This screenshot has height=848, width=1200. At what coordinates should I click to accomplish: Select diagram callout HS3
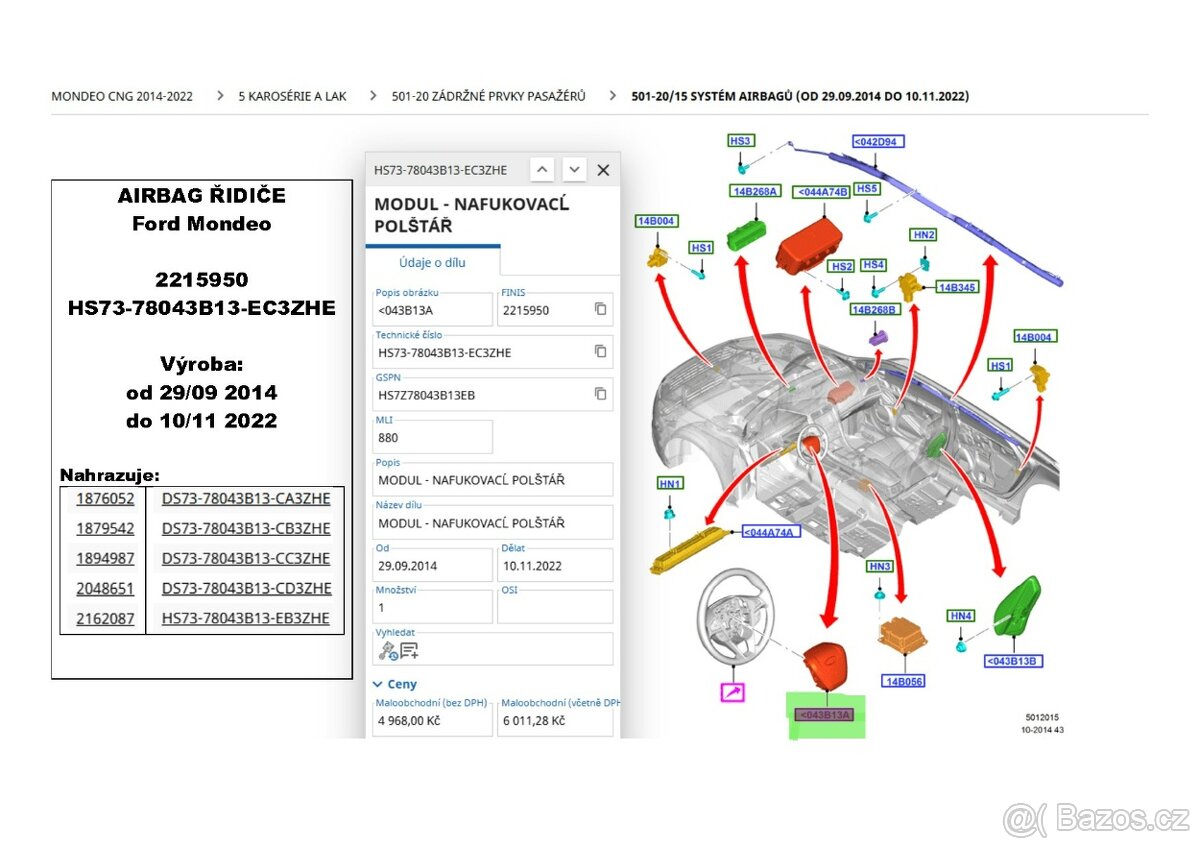[740, 141]
